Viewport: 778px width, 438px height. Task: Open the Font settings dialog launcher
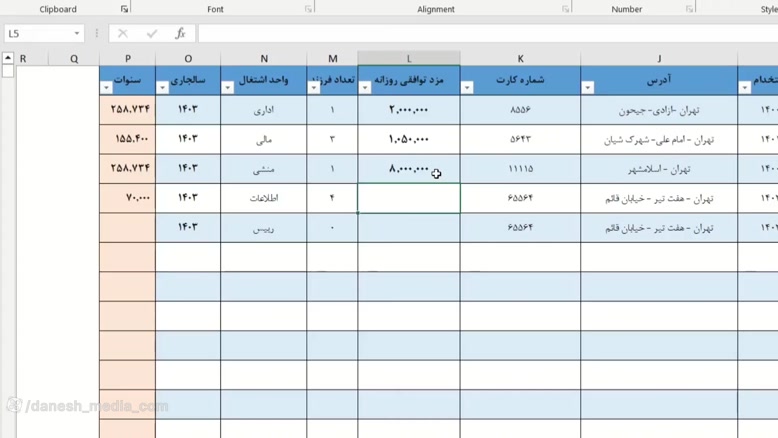click(x=308, y=9)
